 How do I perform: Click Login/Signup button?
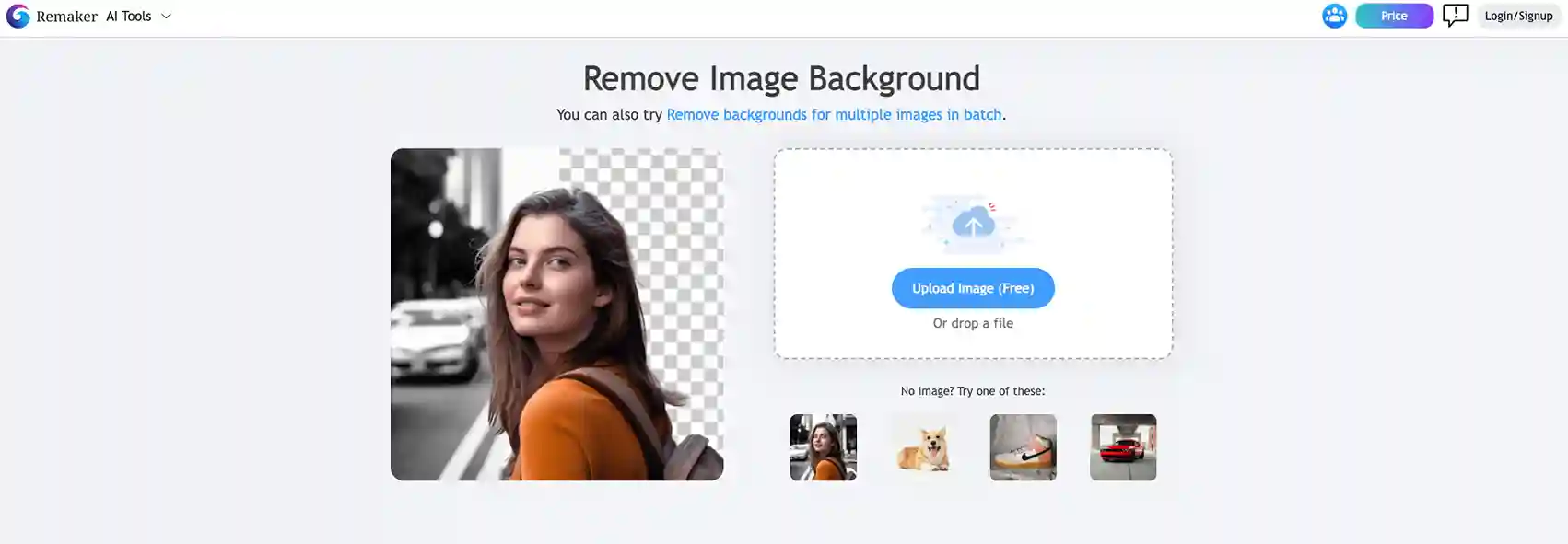click(x=1518, y=16)
